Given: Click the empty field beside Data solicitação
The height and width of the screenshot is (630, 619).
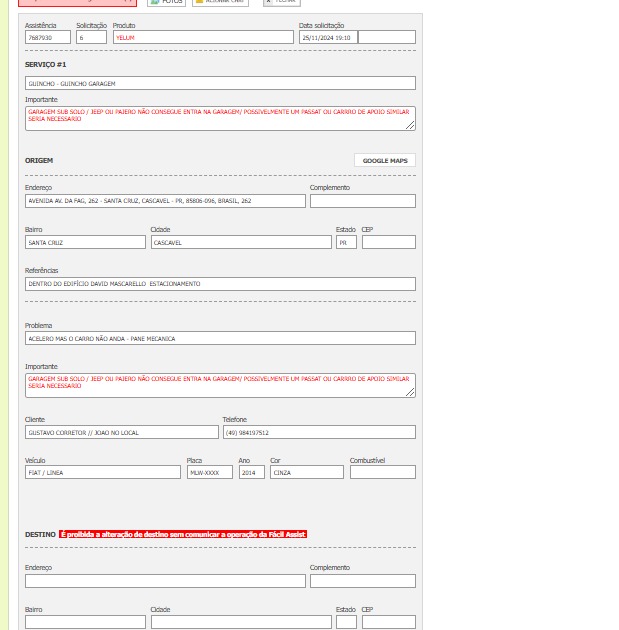Looking at the screenshot, I should tap(387, 37).
